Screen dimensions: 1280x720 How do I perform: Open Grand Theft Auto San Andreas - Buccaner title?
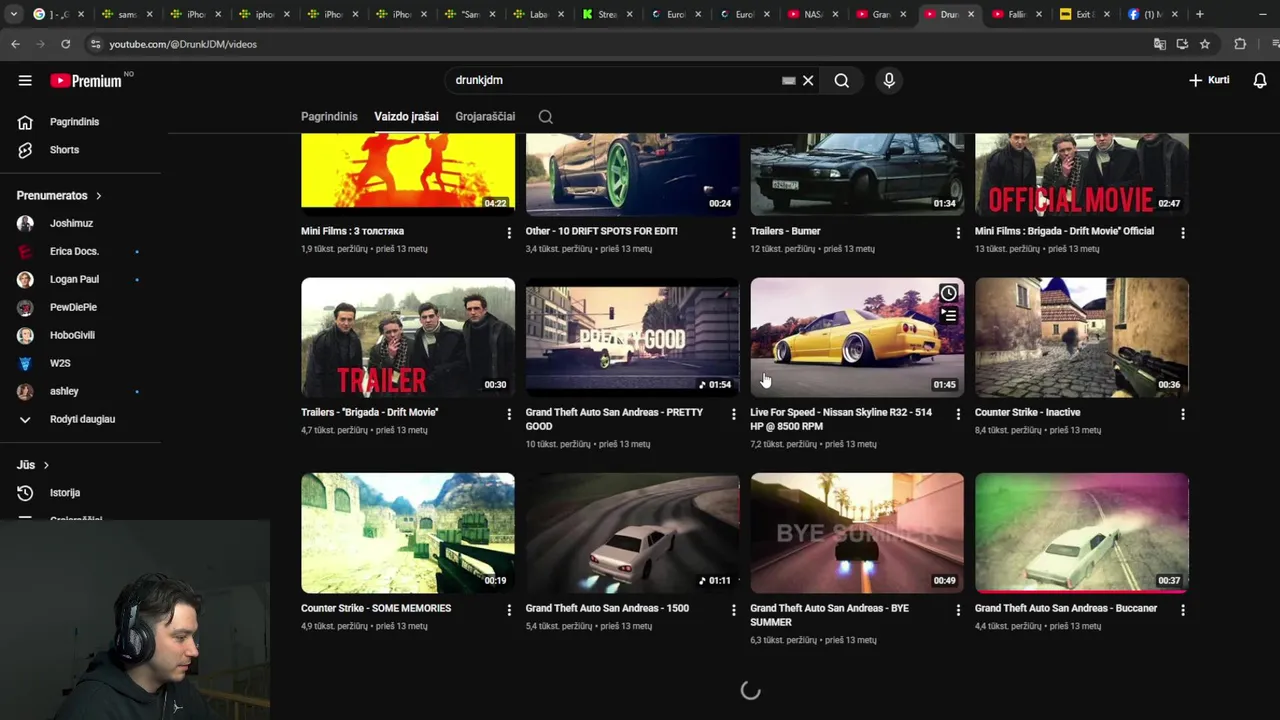(1066, 608)
